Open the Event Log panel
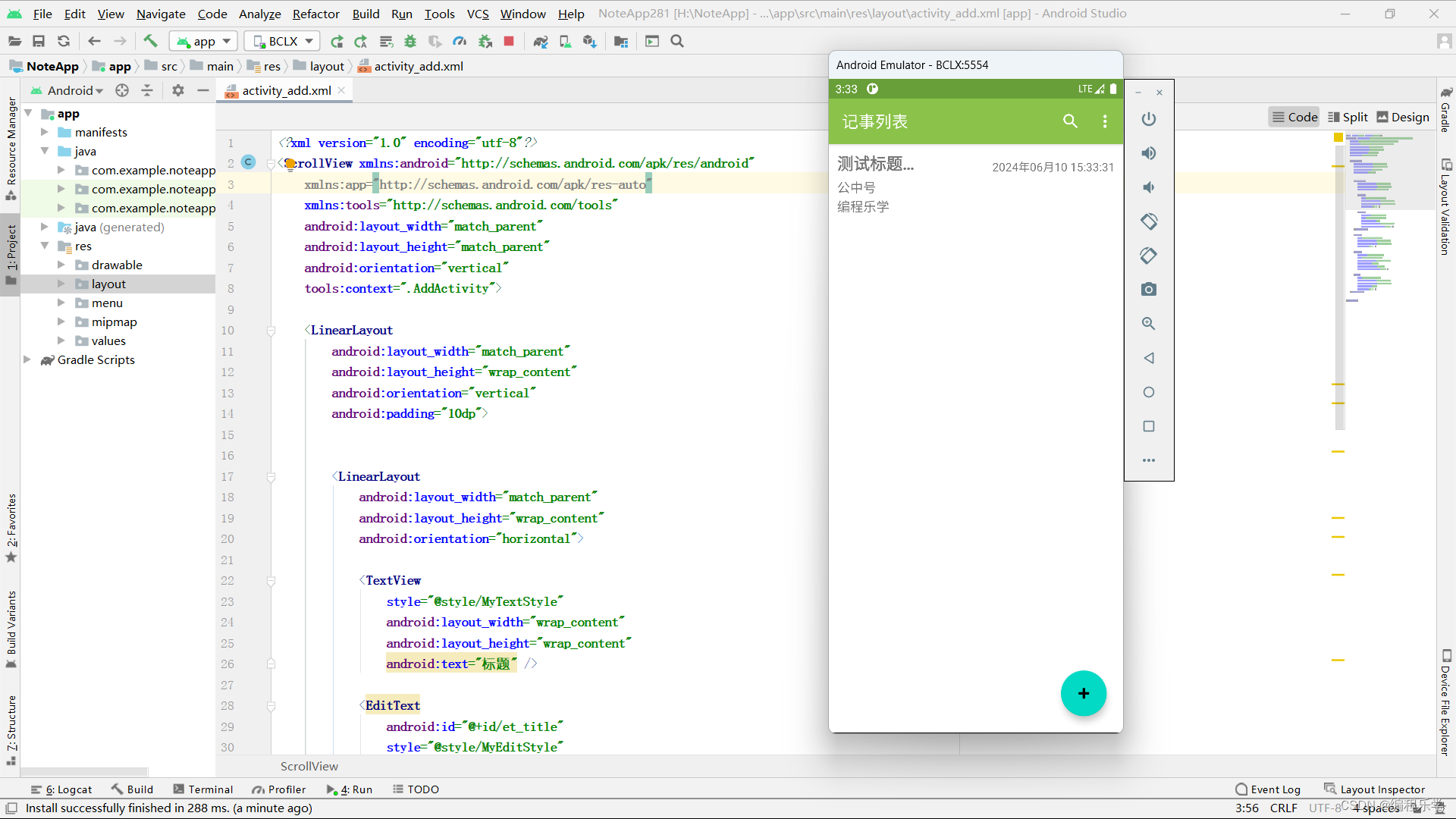The image size is (1456, 819). pyautogui.click(x=1268, y=789)
